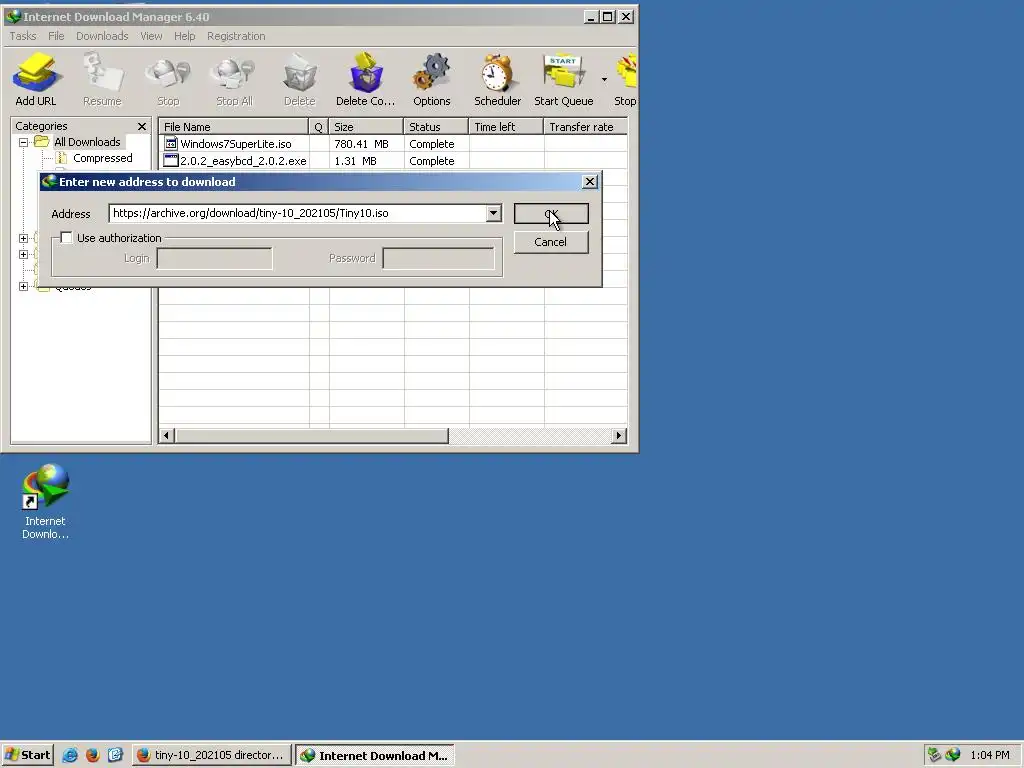The height and width of the screenshot is (768, 1024).
Task: Click the Add URL toolbar icon
Action: click(36, 72)
